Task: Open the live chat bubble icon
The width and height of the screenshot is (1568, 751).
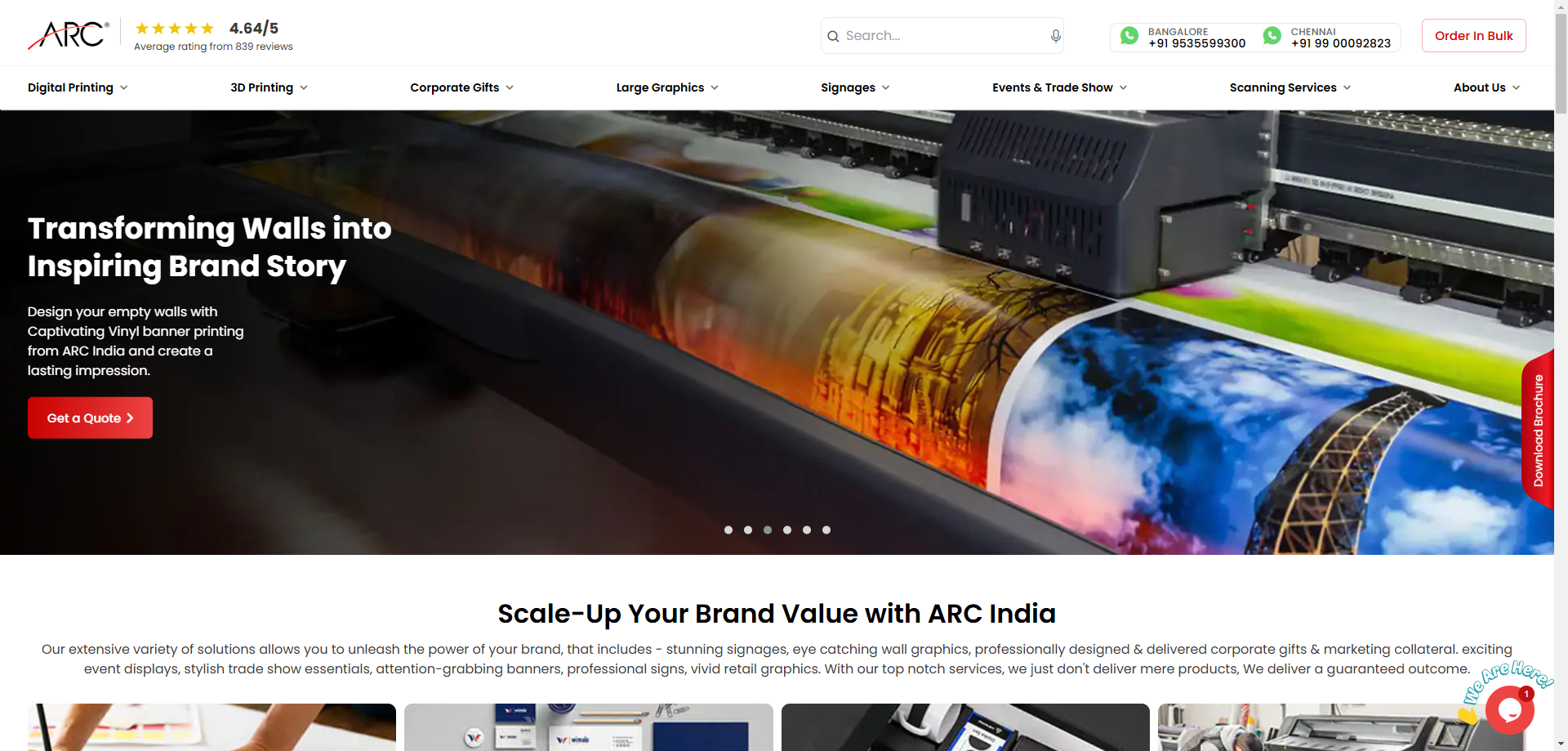Action: tap(1509, 709)
